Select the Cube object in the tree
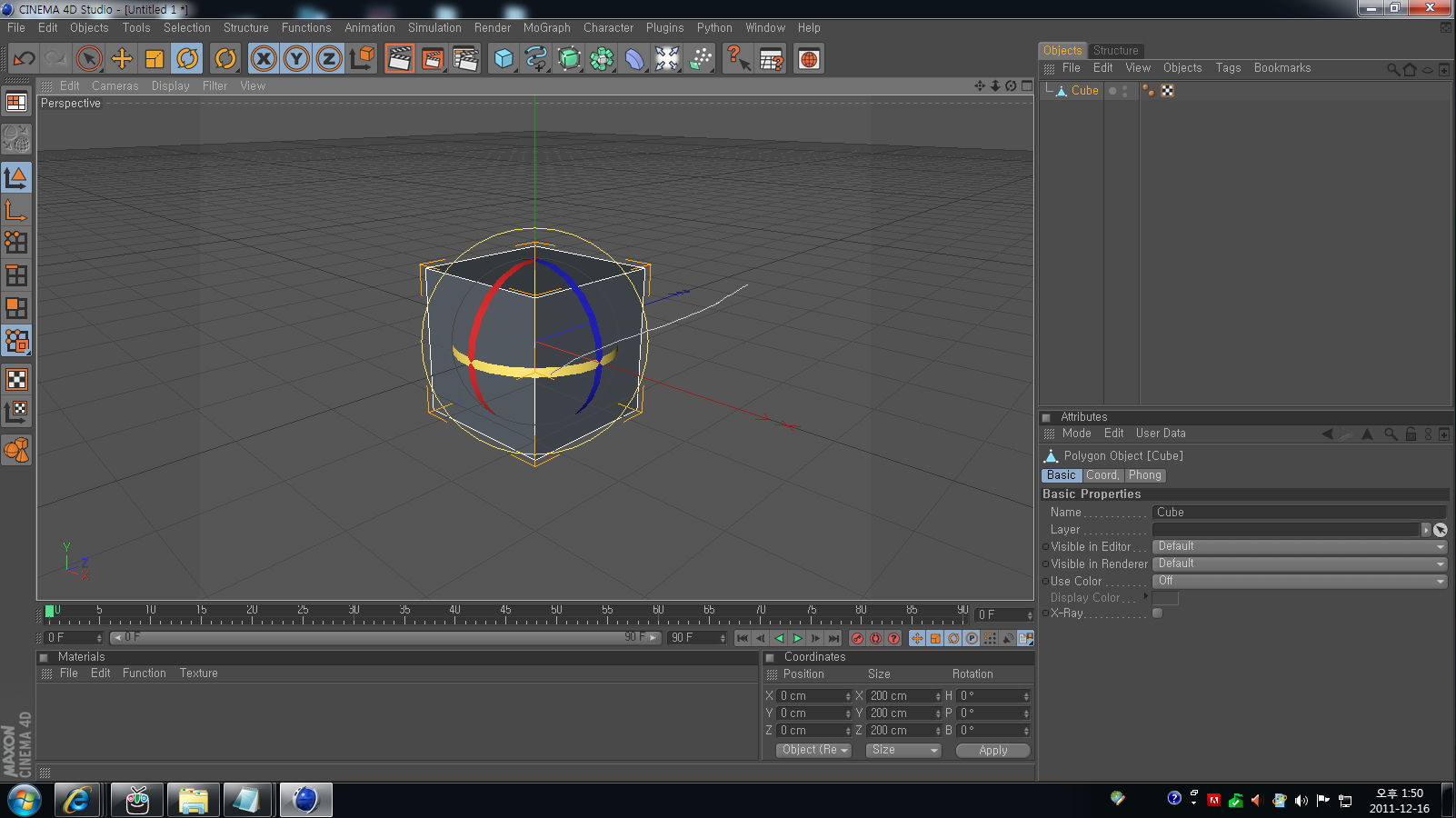The height and width of the screenshot is (818, 1456). 1084,91
